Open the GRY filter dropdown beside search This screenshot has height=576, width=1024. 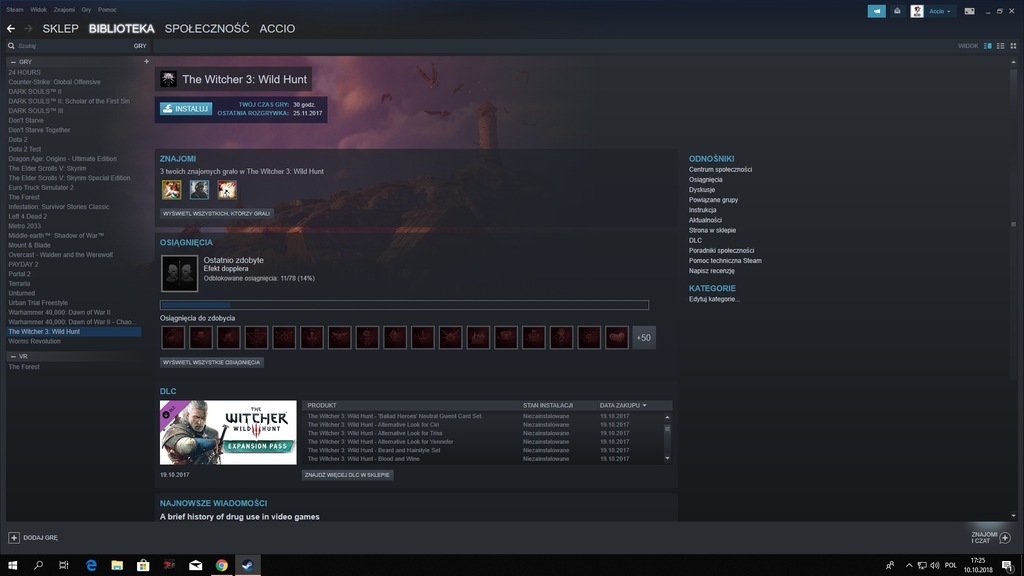coord(140,46)
